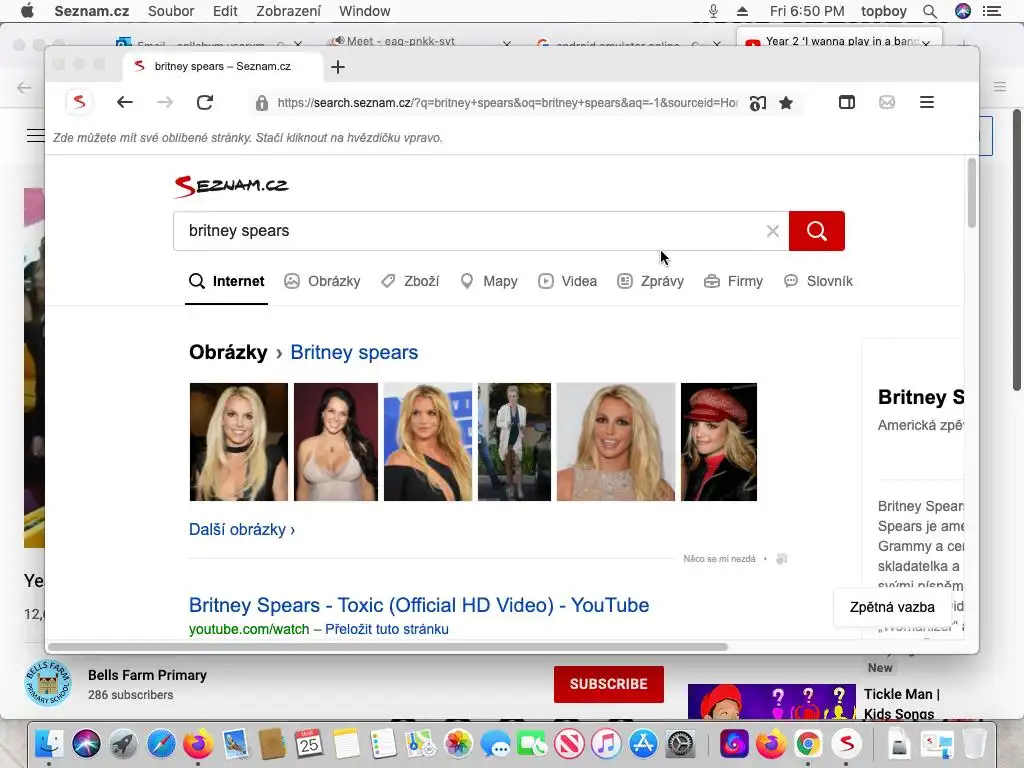
Task: Click the Seznam.cz logo
Action: (231, 186)
